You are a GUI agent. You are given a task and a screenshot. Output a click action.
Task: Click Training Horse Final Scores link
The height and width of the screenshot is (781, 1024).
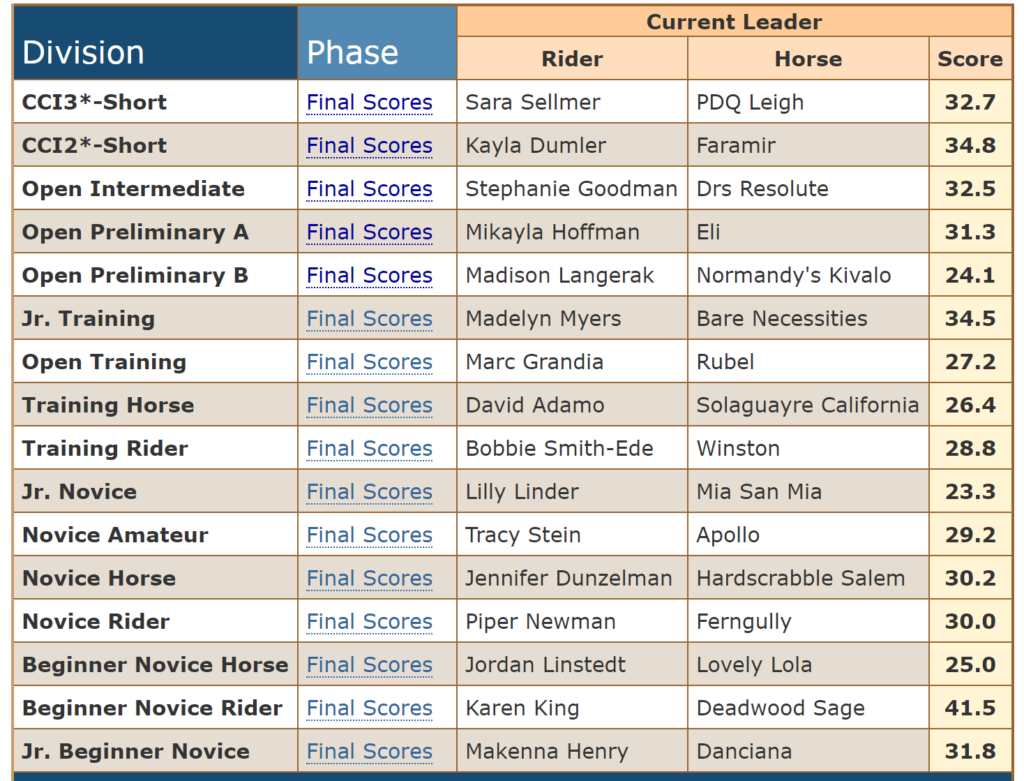pyautogui.click(x=370, y=406)
